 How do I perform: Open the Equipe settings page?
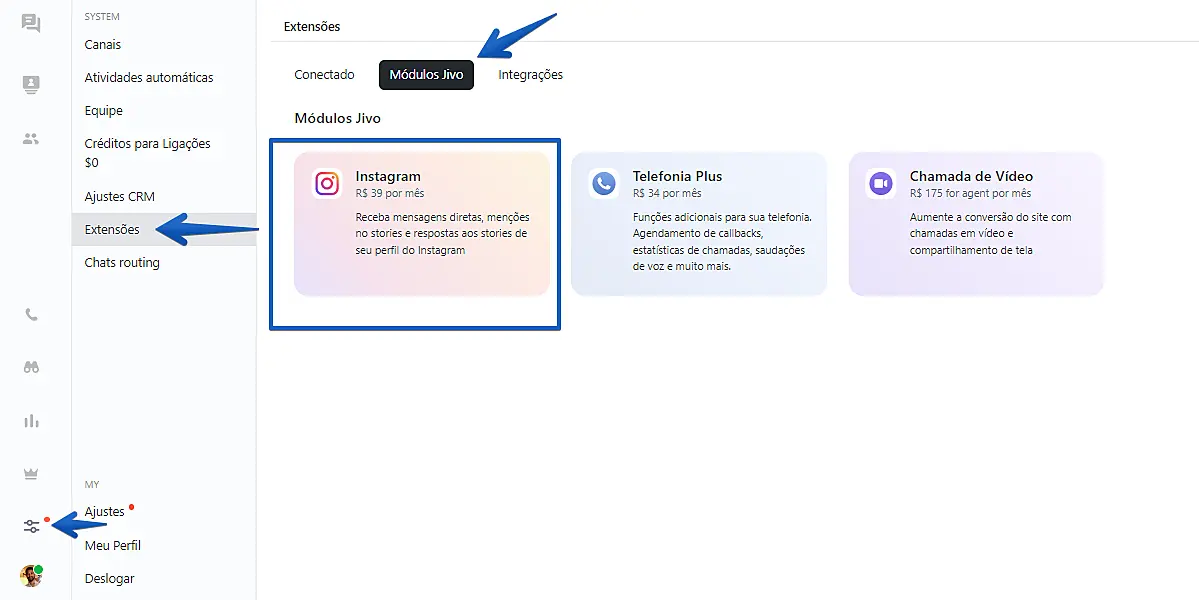click(104, 111)
